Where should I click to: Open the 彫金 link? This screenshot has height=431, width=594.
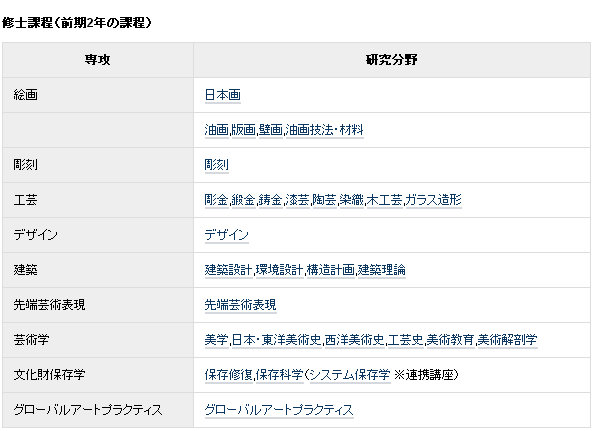coord(216,200)
